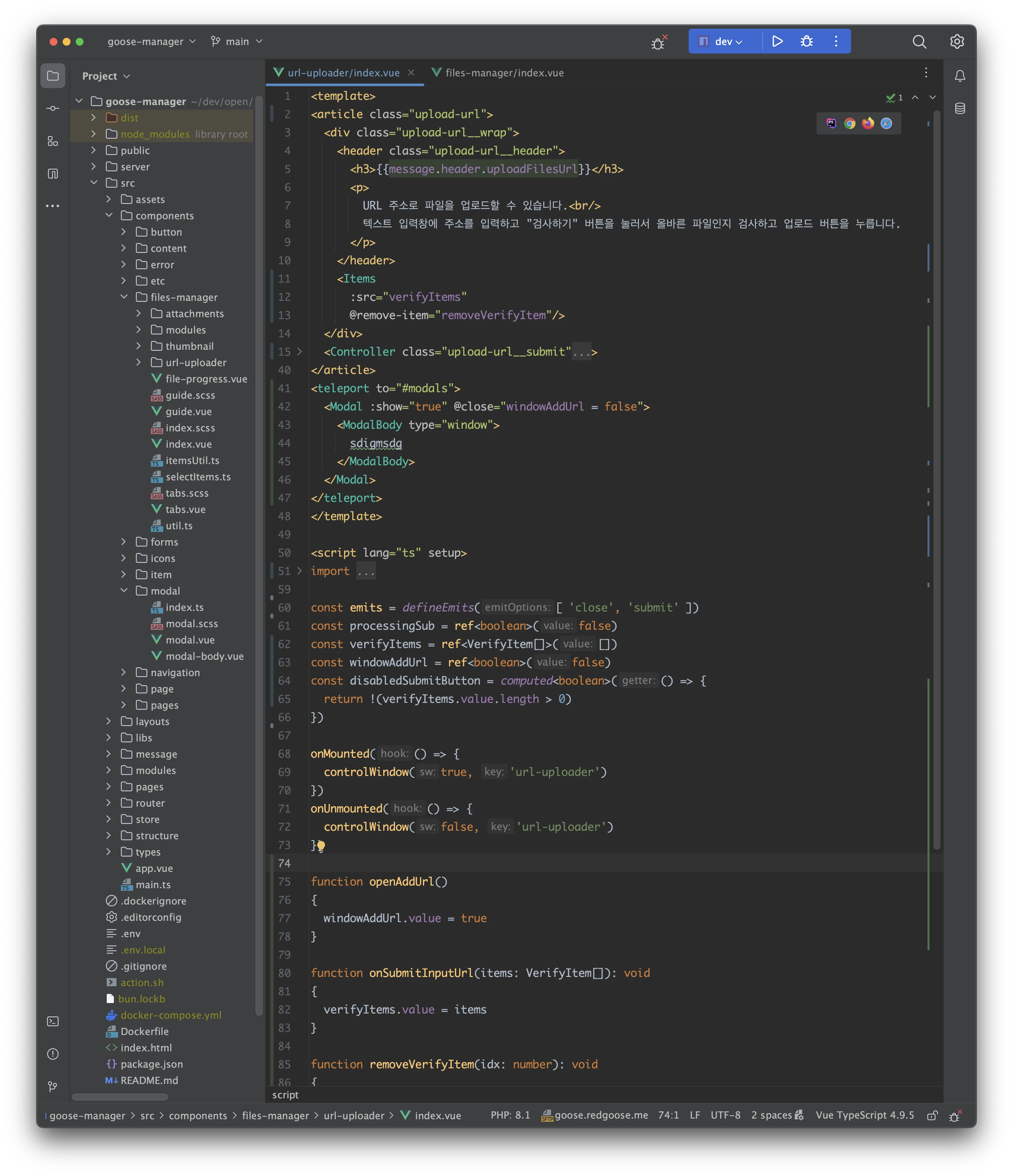1013x1176 pixels.
Task: Run the dev configuration
Action: (x=777, y=41)
